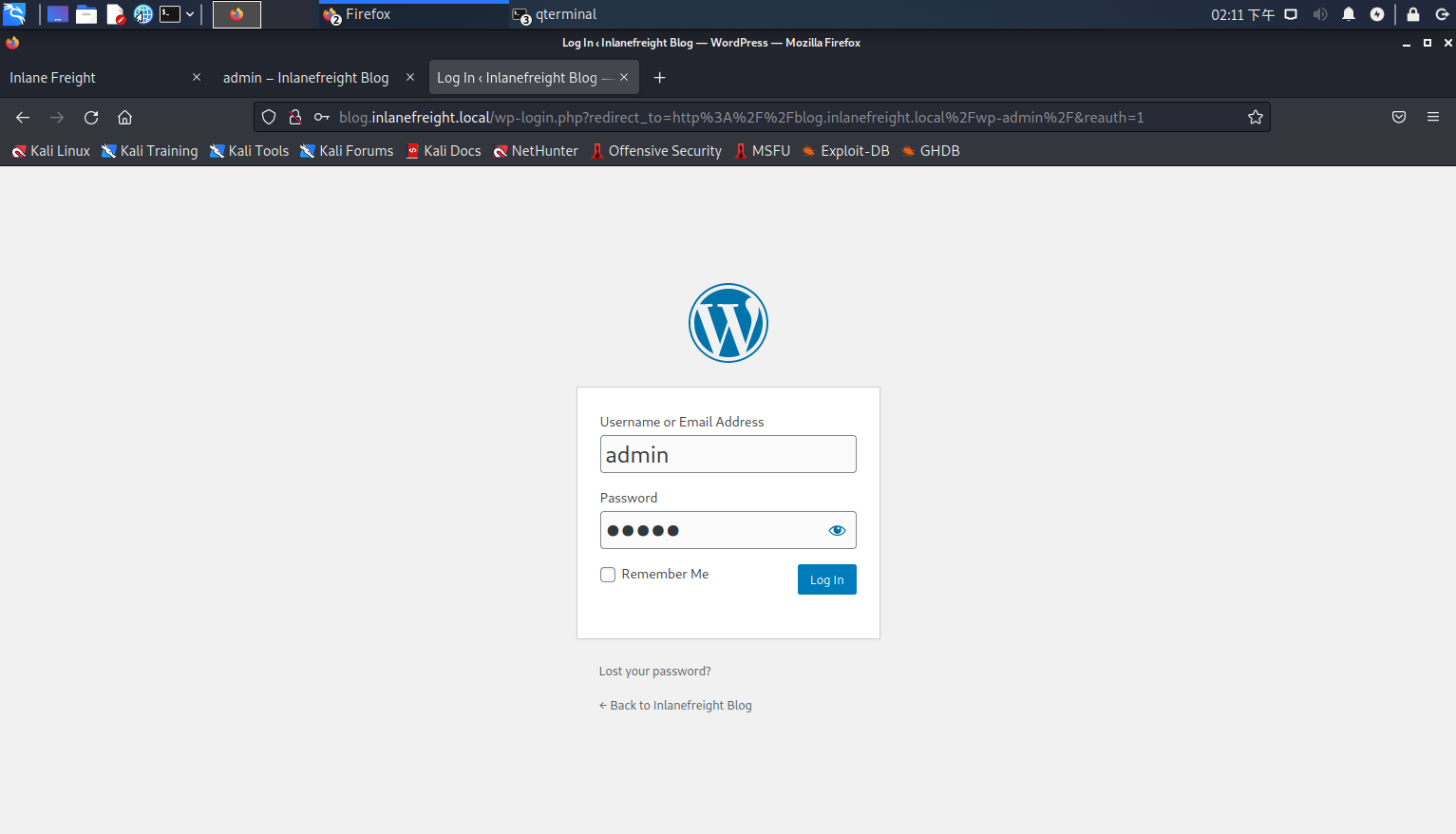Open the network display status icon
The image size is (1456, 834).
pos(1291,14)
